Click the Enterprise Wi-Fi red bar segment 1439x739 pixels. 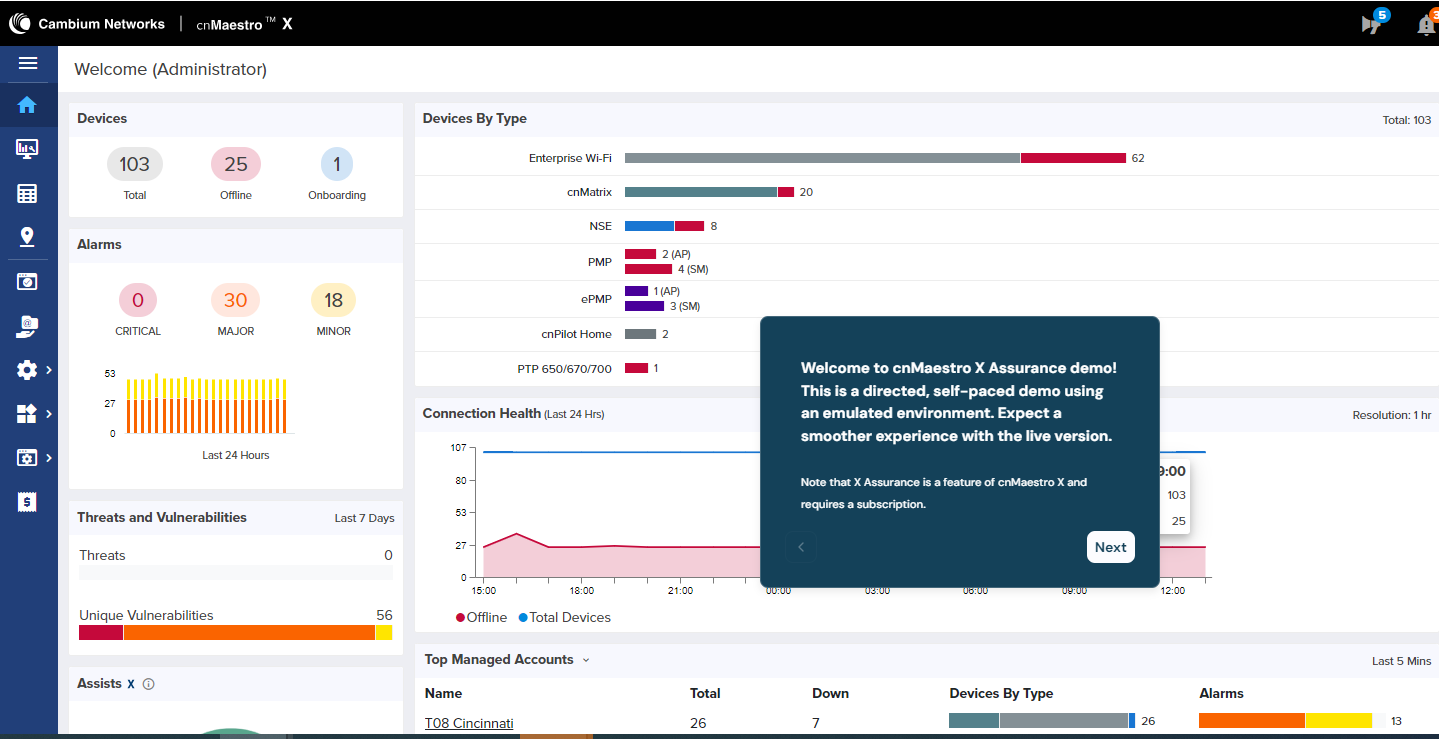click(1073, 158)
